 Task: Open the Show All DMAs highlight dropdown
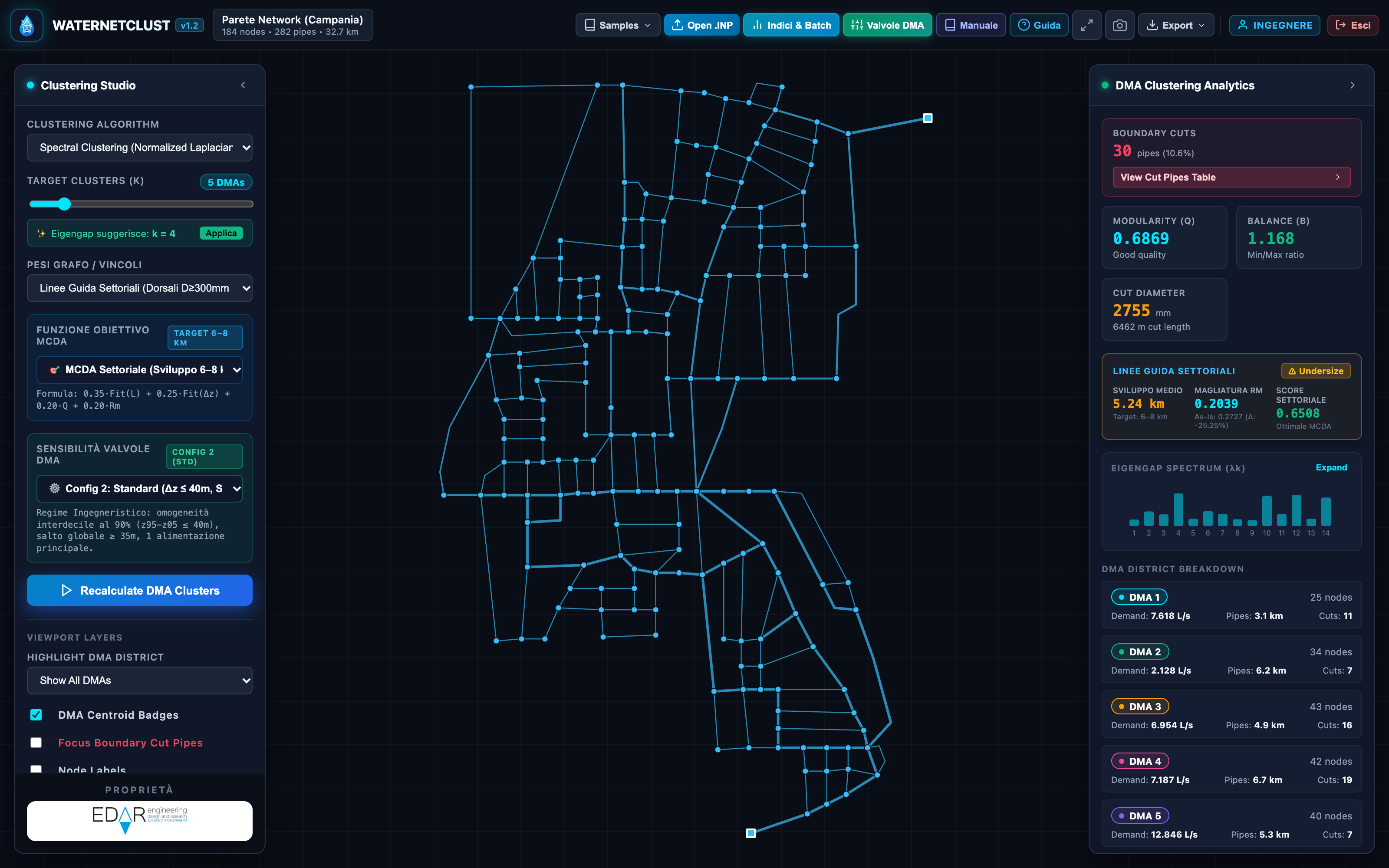139,680
